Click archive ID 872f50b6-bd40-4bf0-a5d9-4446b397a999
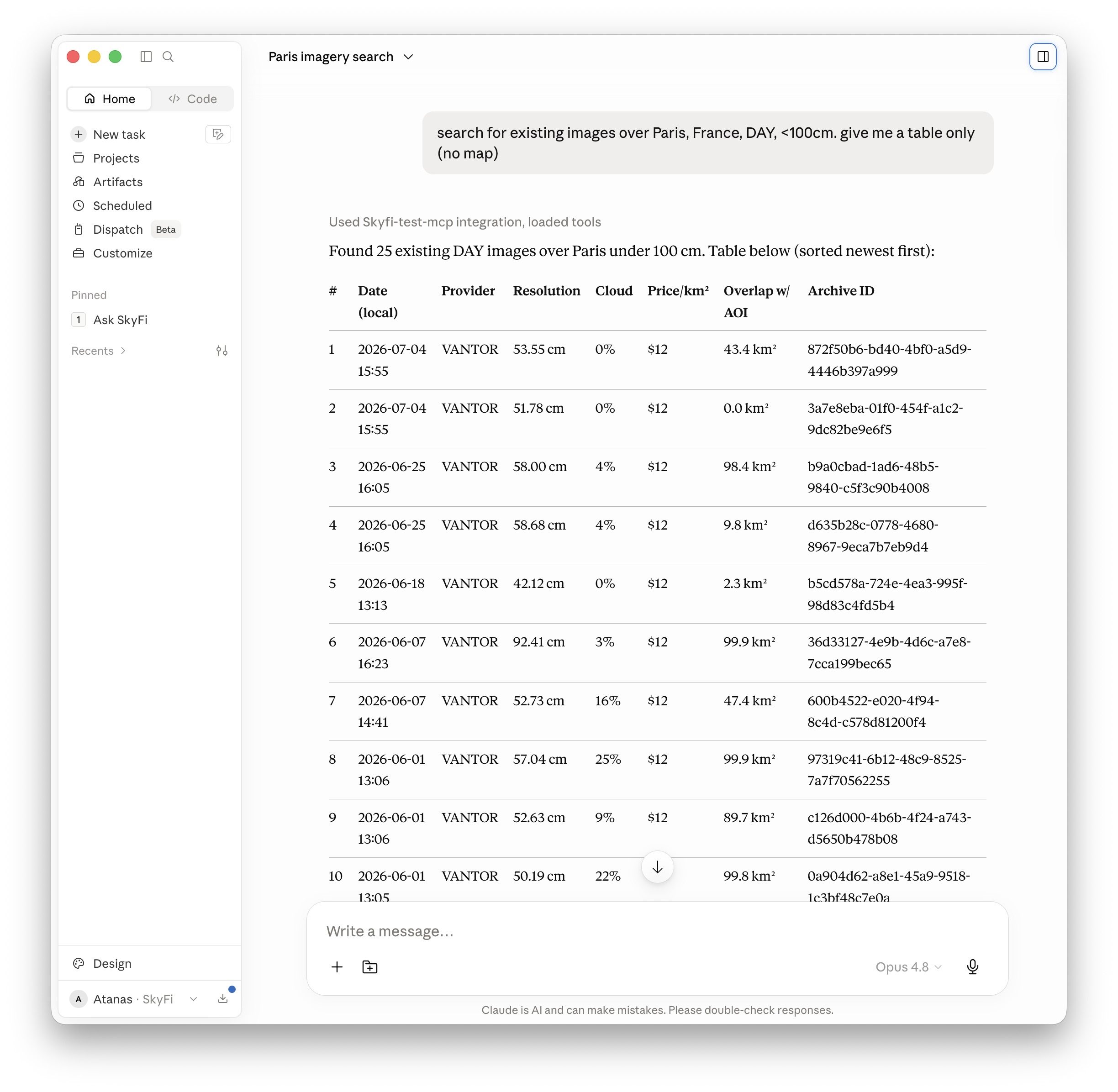1118x1092 pixels. tap(889, 360)
